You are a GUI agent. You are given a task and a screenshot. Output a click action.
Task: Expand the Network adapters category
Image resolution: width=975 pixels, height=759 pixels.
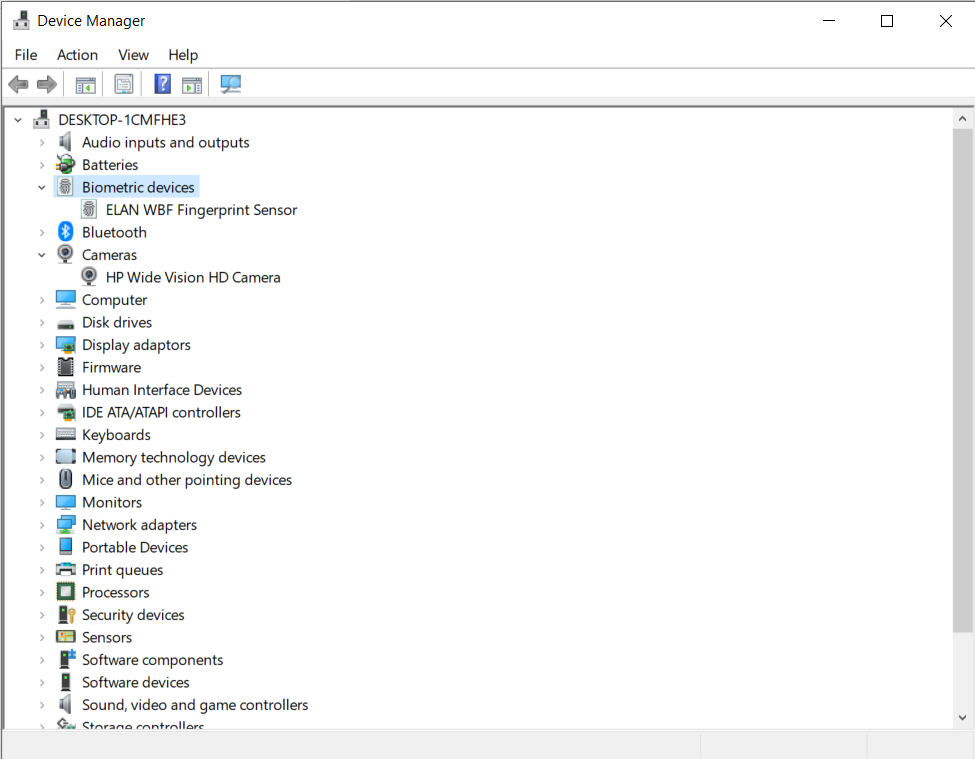click(41, 524)
